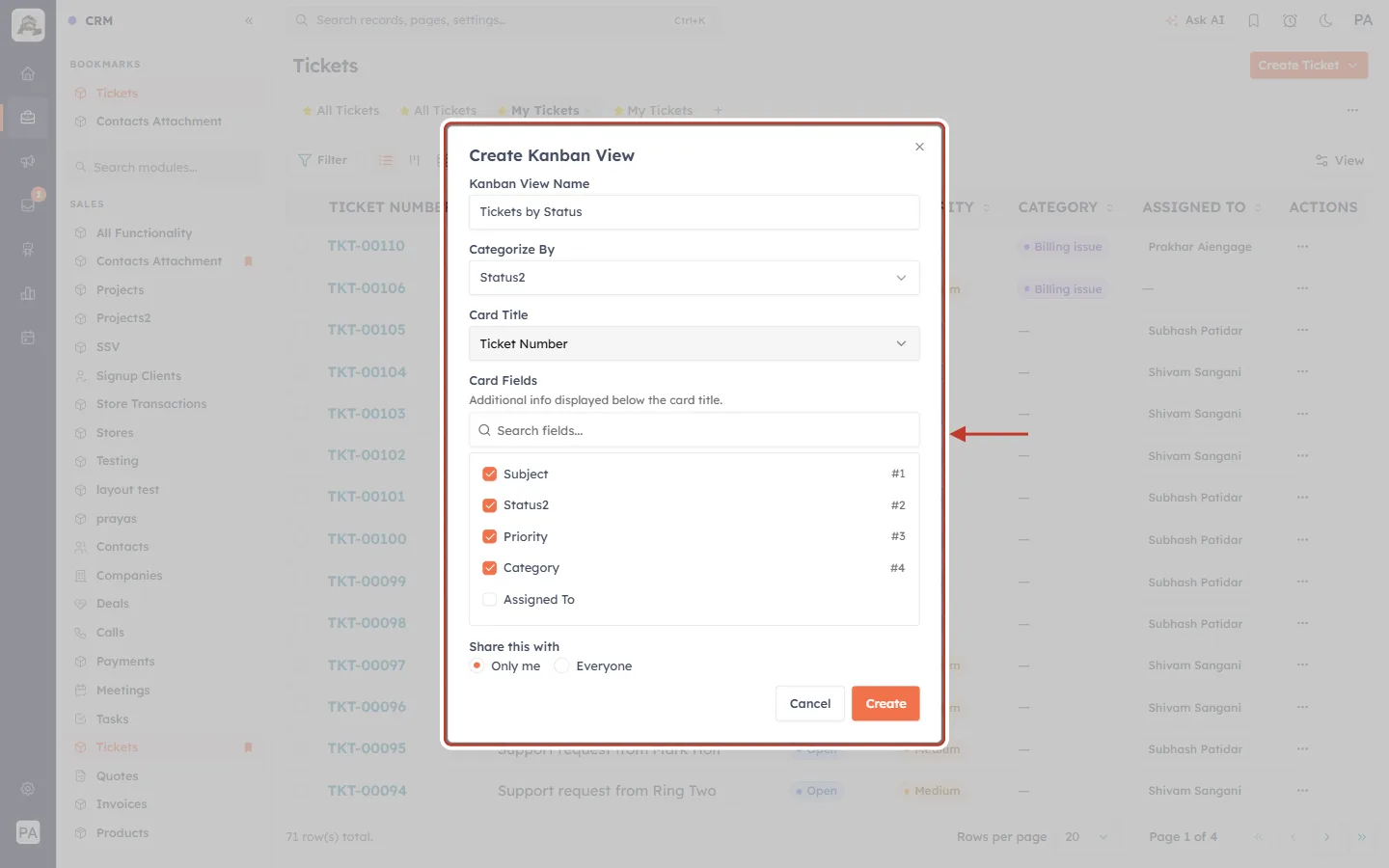Close the Create Kanban View dialog
The height and width of the screenshot is (868, 1389).
(919, 147)
